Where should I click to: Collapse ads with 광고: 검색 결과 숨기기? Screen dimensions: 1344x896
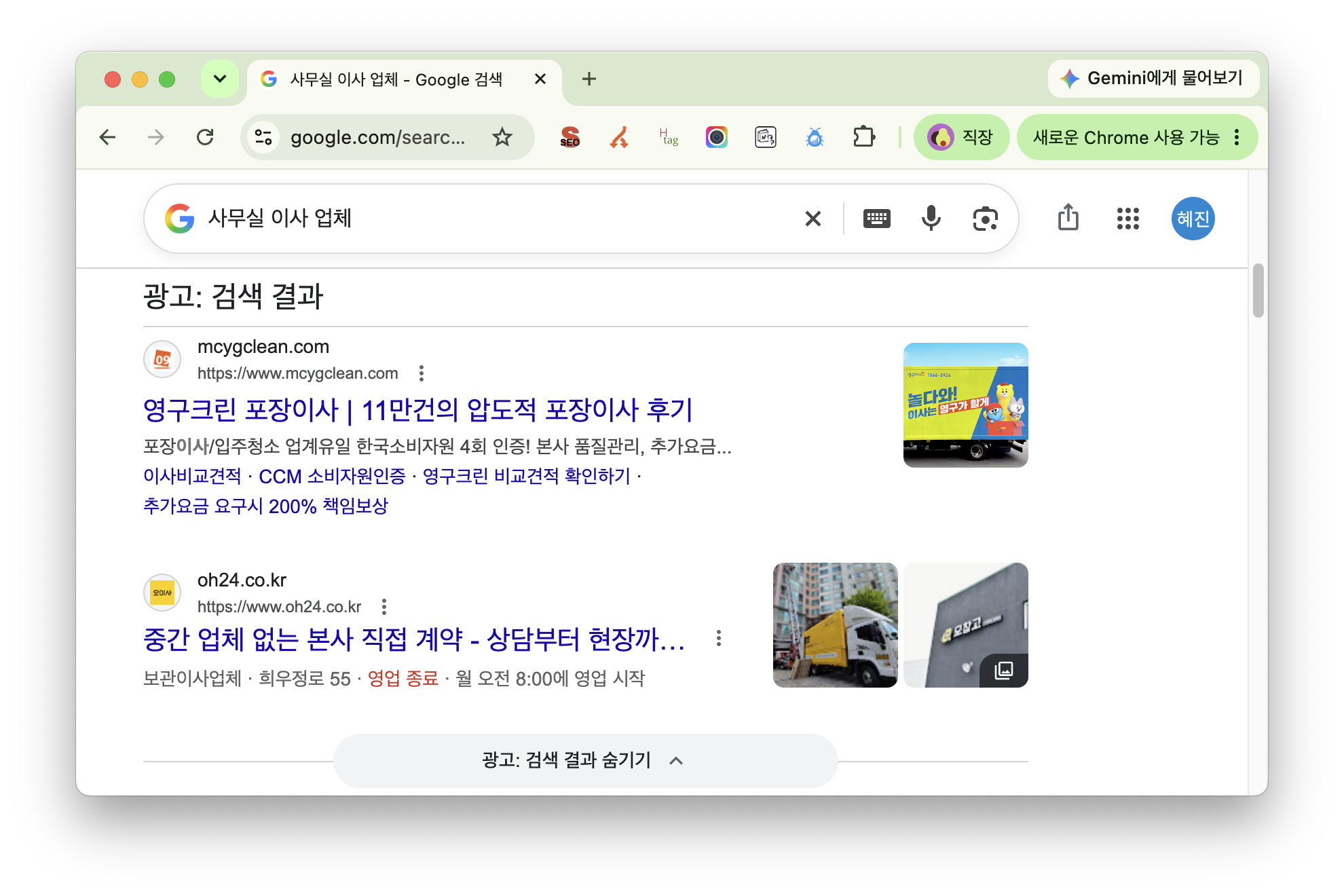point(585,760)
